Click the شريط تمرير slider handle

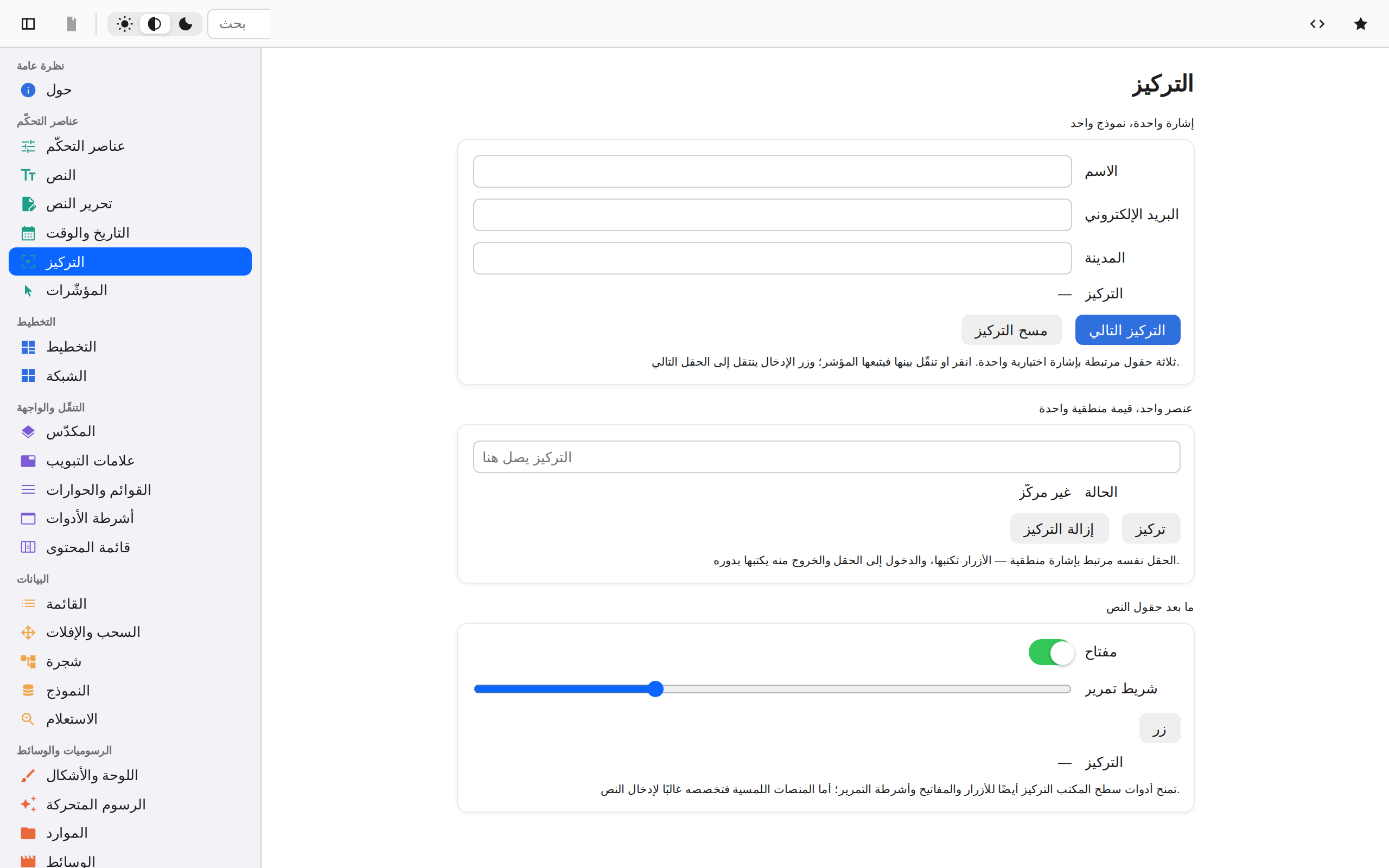[655, 689]
